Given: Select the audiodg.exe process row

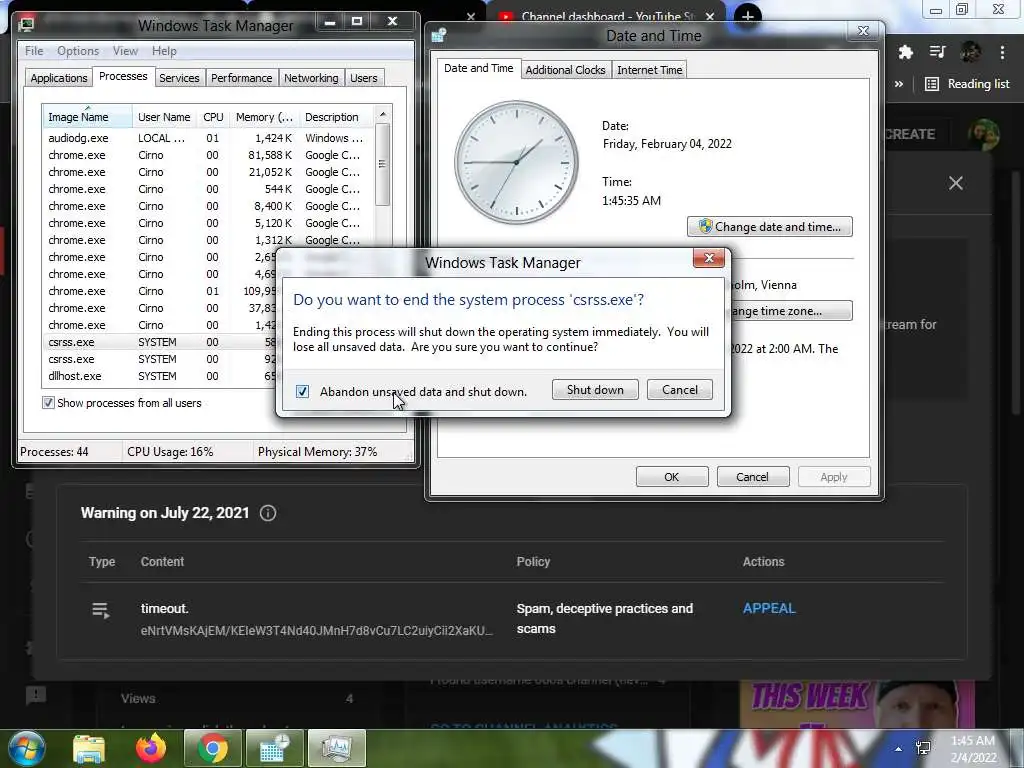Looking at the screenshot, I should pyautogui.click(x=208, y=138).
